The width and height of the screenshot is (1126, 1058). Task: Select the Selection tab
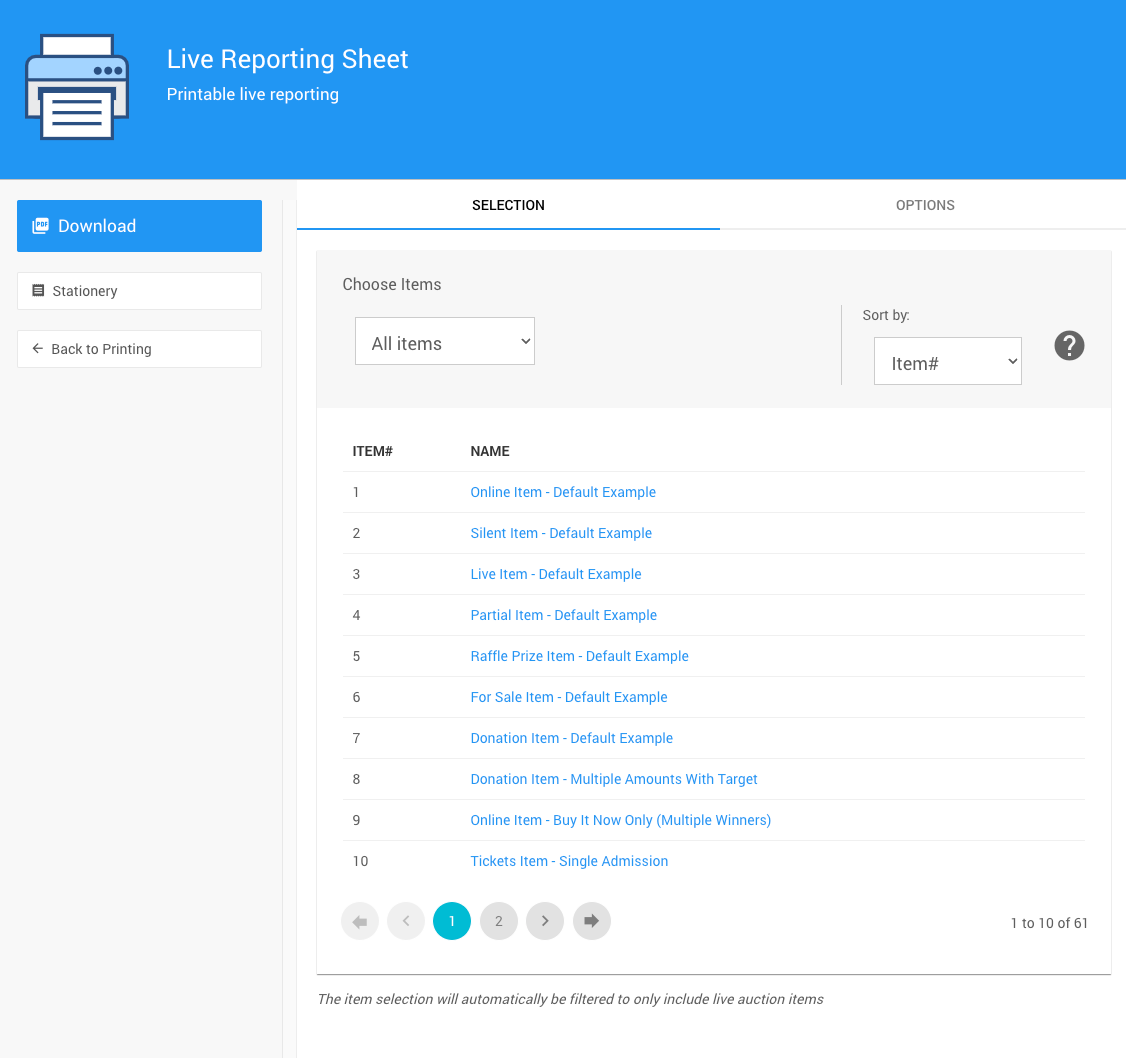click(x=508, y=205)
